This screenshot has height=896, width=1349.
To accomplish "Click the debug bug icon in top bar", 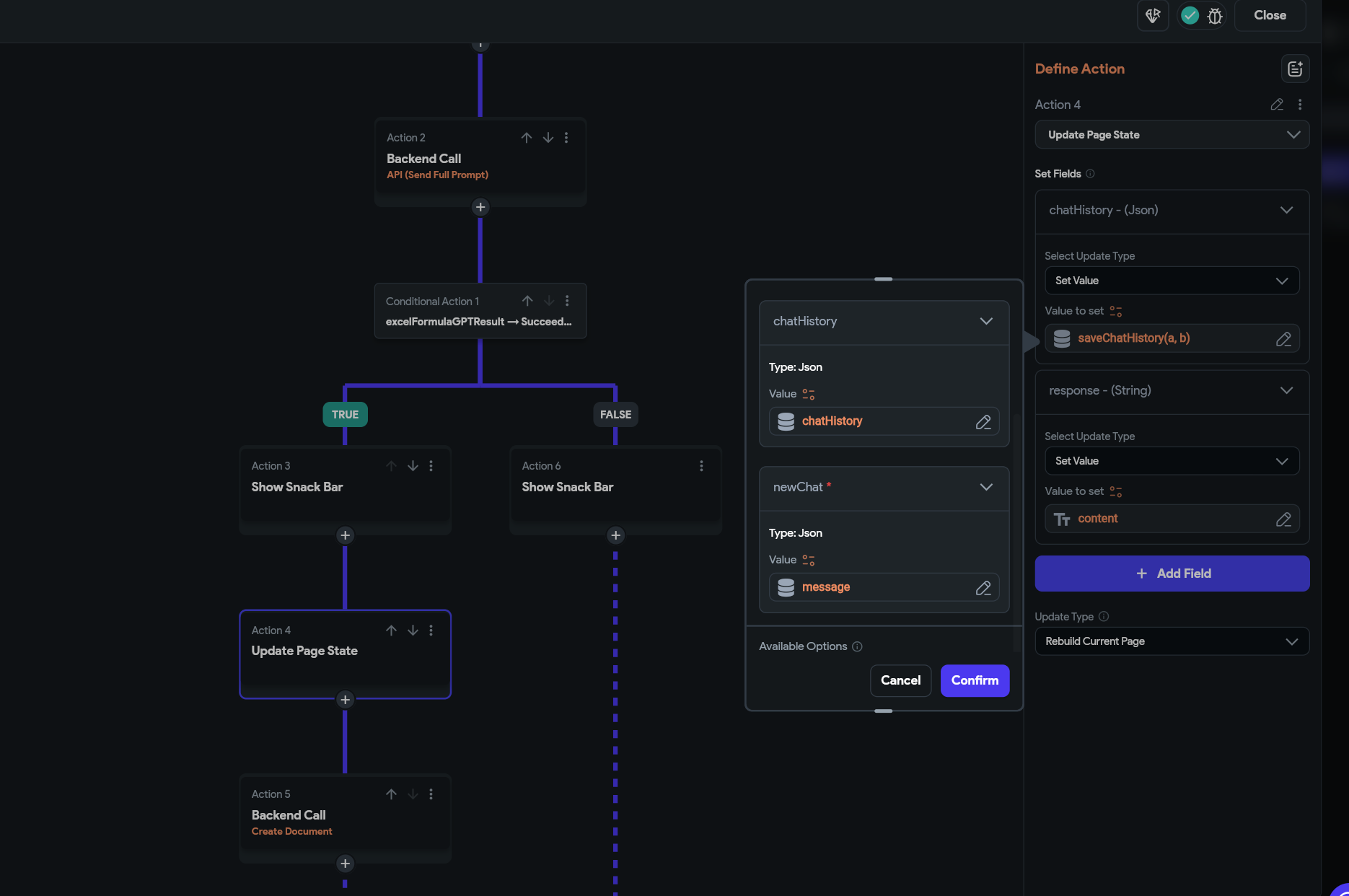I will tap(1215, 16).
